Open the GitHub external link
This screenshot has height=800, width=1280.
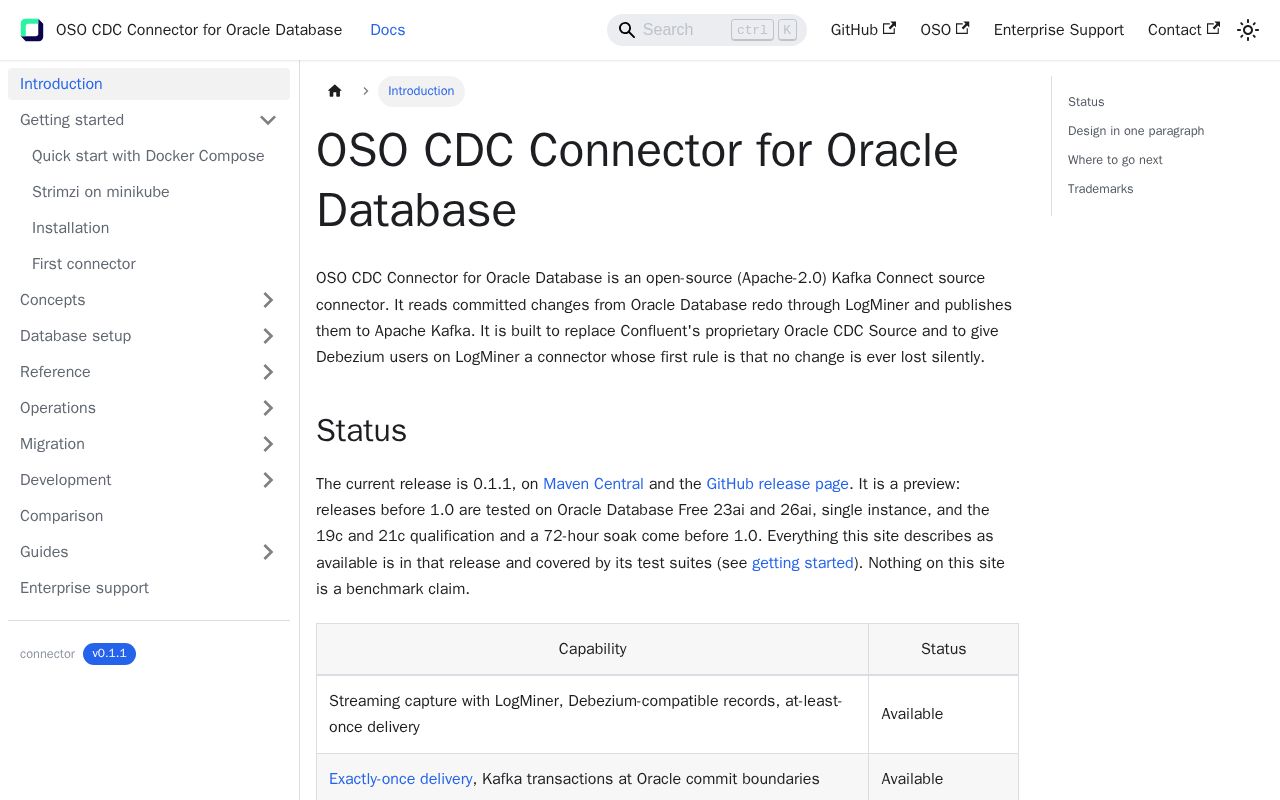click(863, 30)
